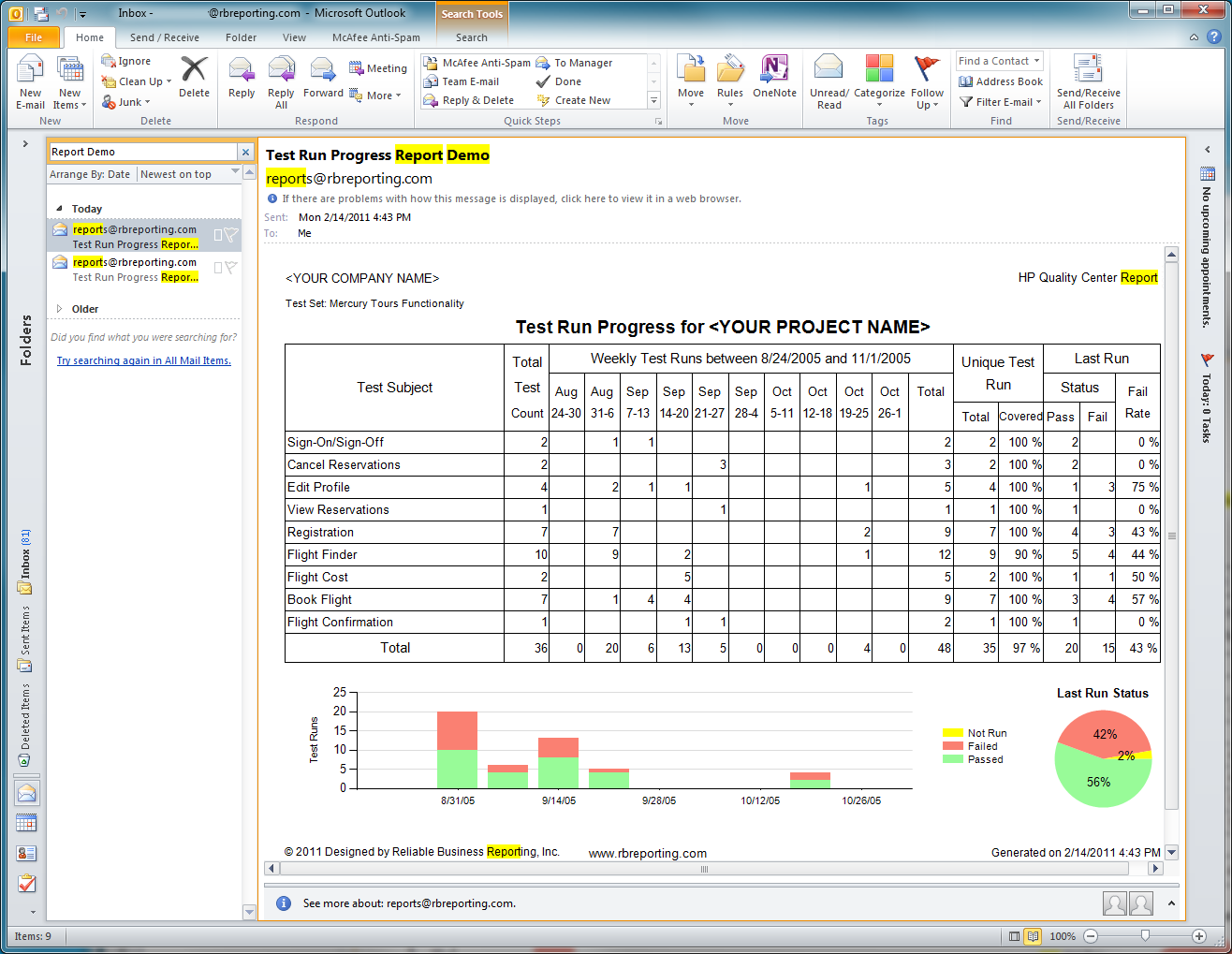The image size is (1232, 954).
Task: Open the Rules icon in the Move group
Action: click(x=730, y=80)
